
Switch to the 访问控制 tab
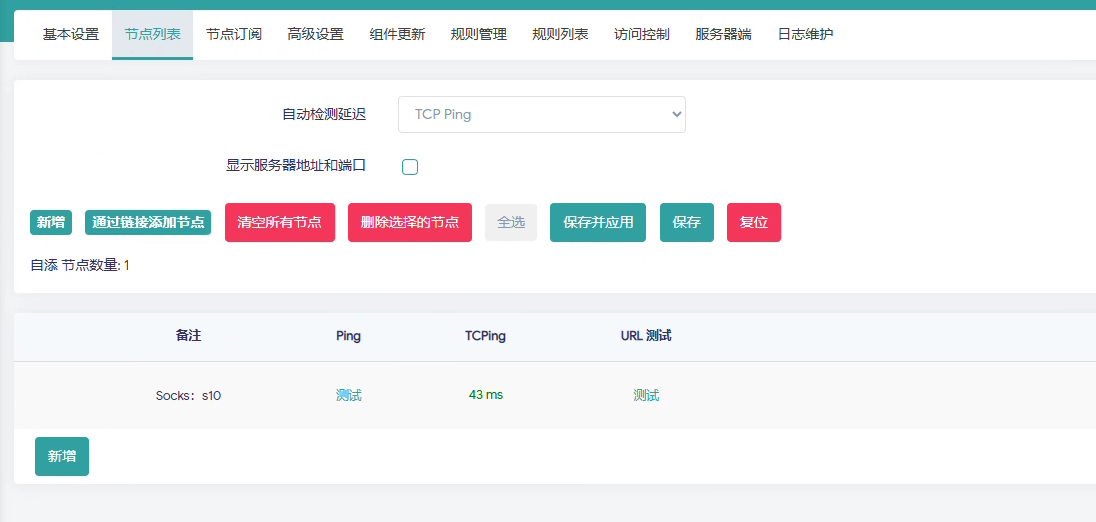(642, 34)
